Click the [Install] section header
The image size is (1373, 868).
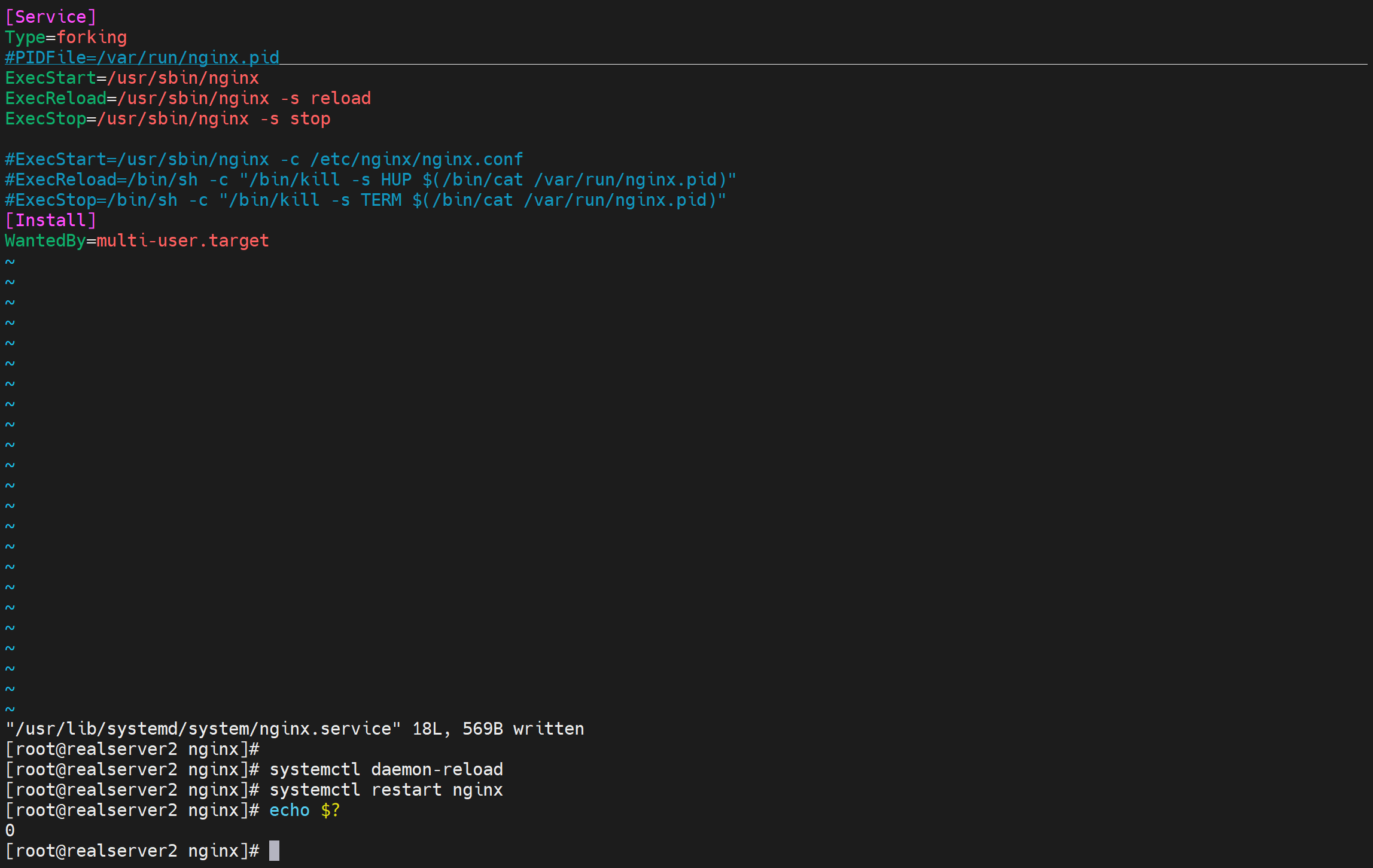(x=50, y=220)
